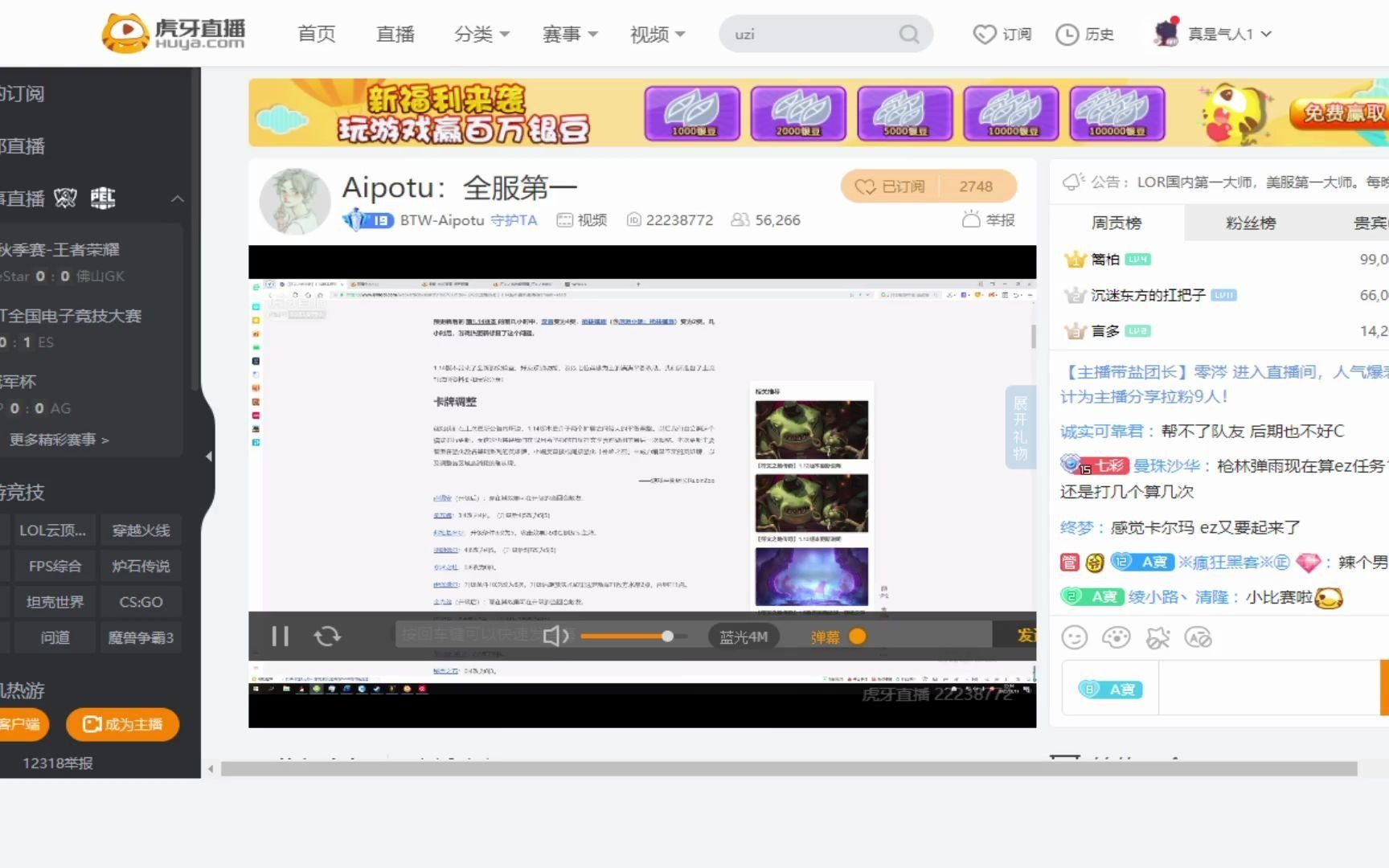This screenshot has width=1389, height=868.
Task: Open the 问道 category
Action: point(54,637)
